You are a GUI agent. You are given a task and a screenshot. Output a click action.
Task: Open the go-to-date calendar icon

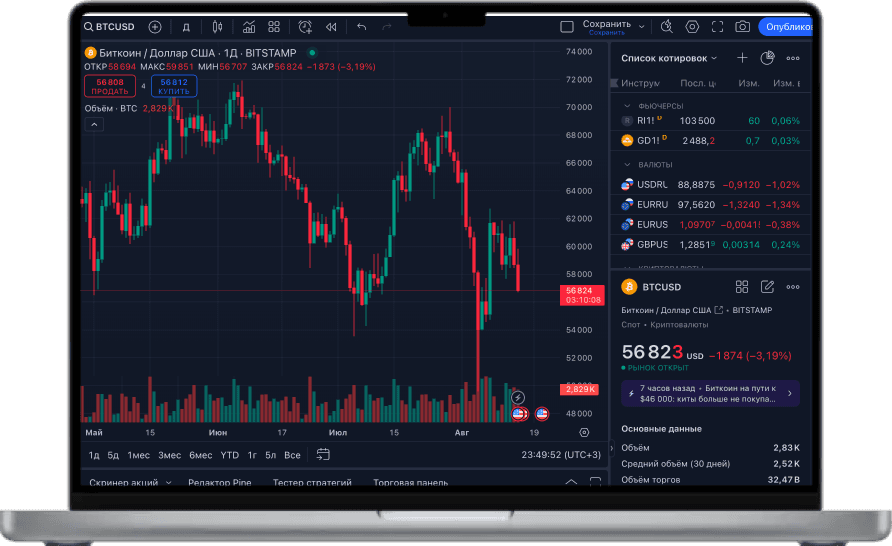click(323, 454)
